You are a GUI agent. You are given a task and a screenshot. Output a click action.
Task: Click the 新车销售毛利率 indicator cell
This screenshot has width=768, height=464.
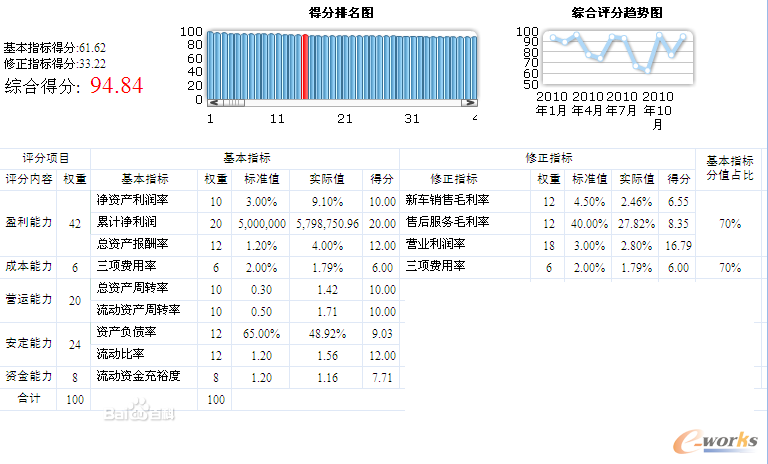click(x=446, y=200)
